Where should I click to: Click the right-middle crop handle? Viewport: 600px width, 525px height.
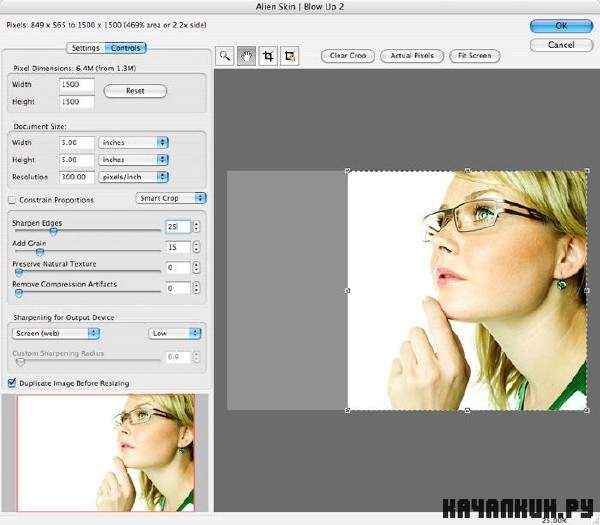587,291
